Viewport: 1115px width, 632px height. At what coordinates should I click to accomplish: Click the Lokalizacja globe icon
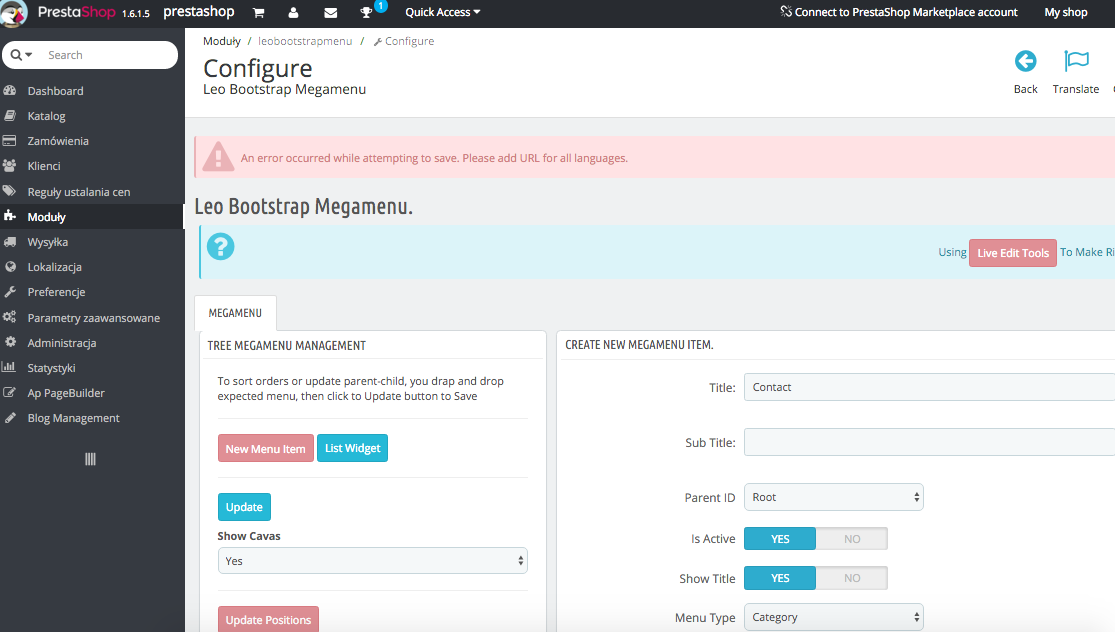pos(10,267)
